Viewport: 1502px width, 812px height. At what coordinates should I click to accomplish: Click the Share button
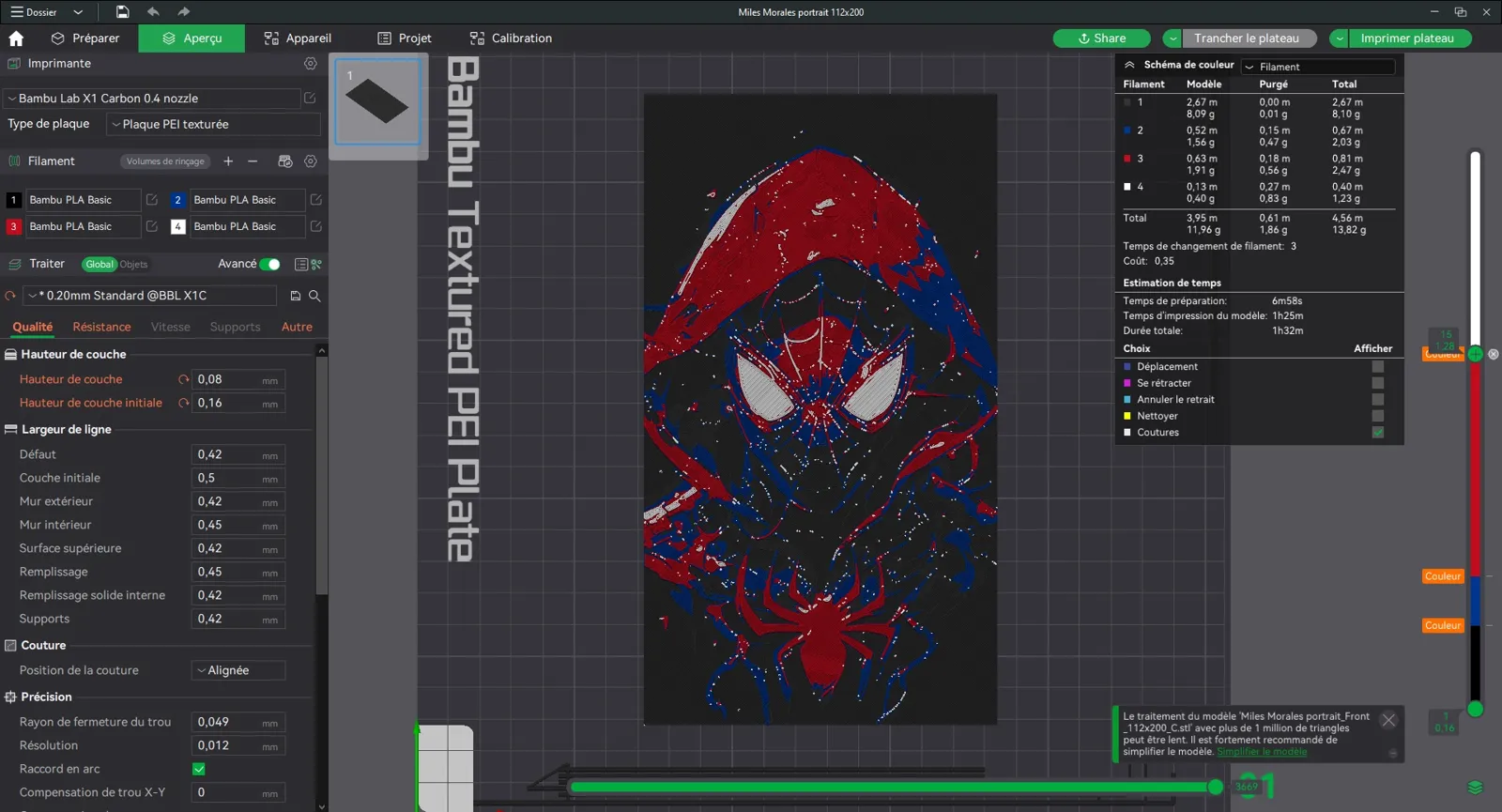(x=1102, y=38)
